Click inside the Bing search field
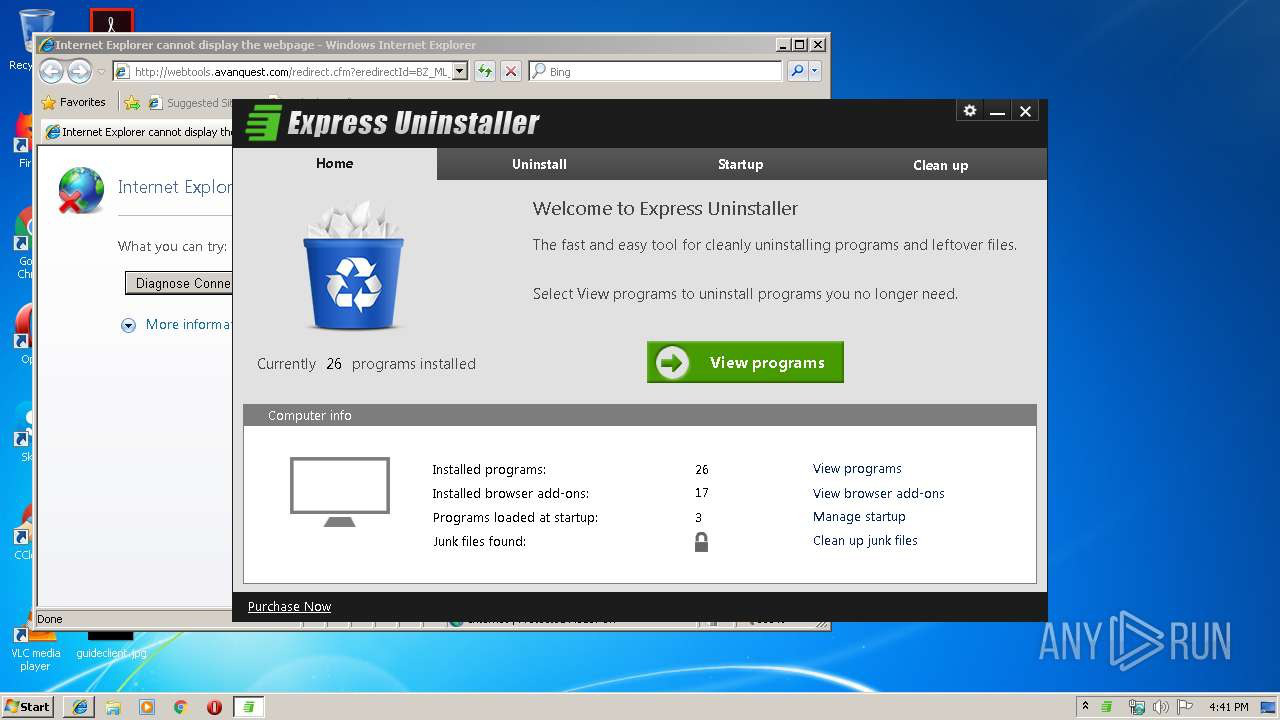This screenshot has height=720, width=1280. coord(660,72)
